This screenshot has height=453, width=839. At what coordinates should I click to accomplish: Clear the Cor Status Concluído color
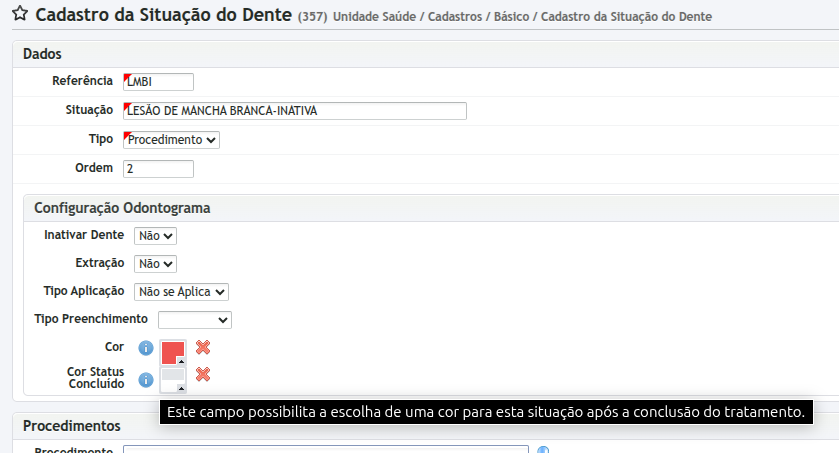point(203,374)
